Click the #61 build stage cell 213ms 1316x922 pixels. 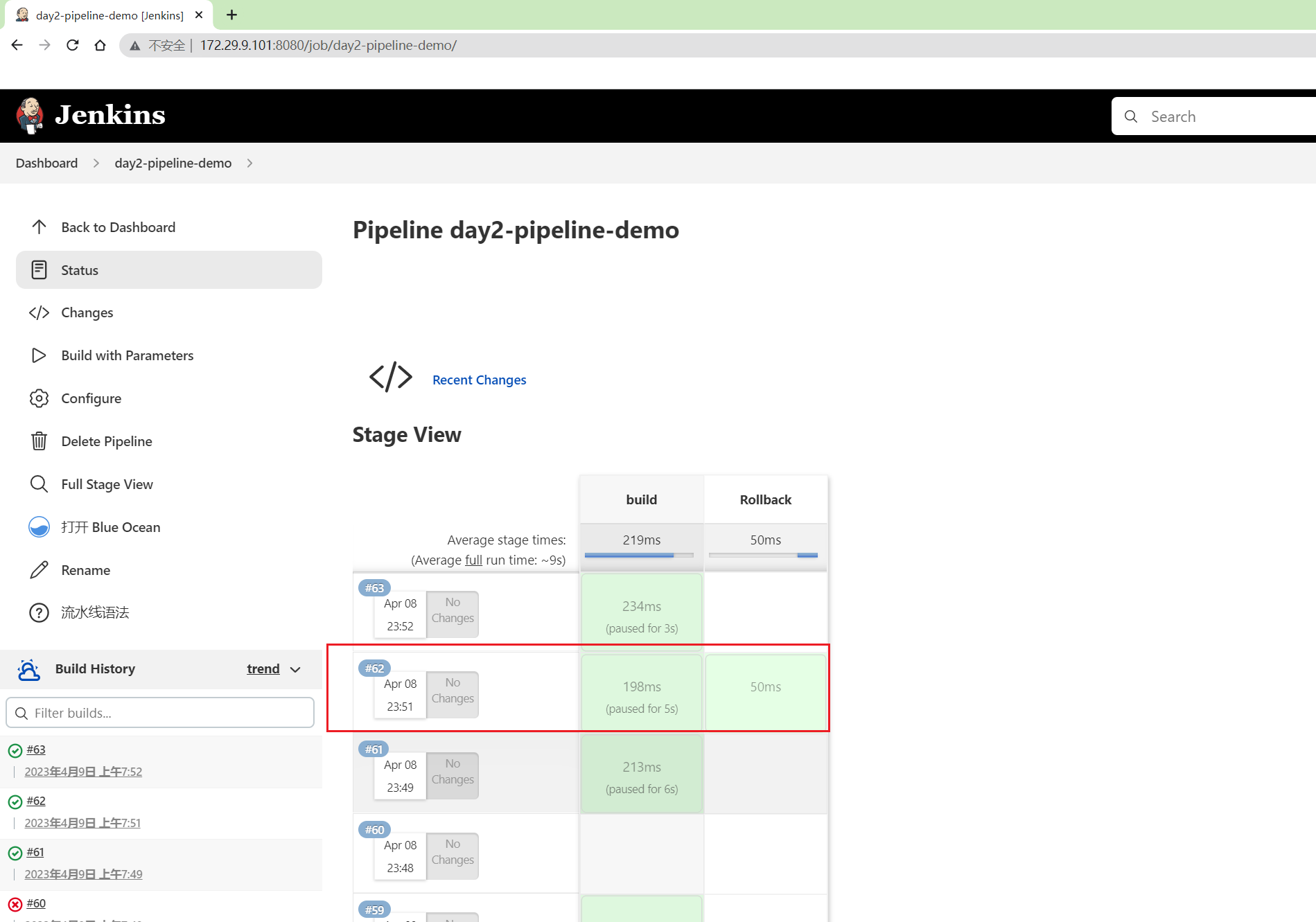click(x=642, y=773)
